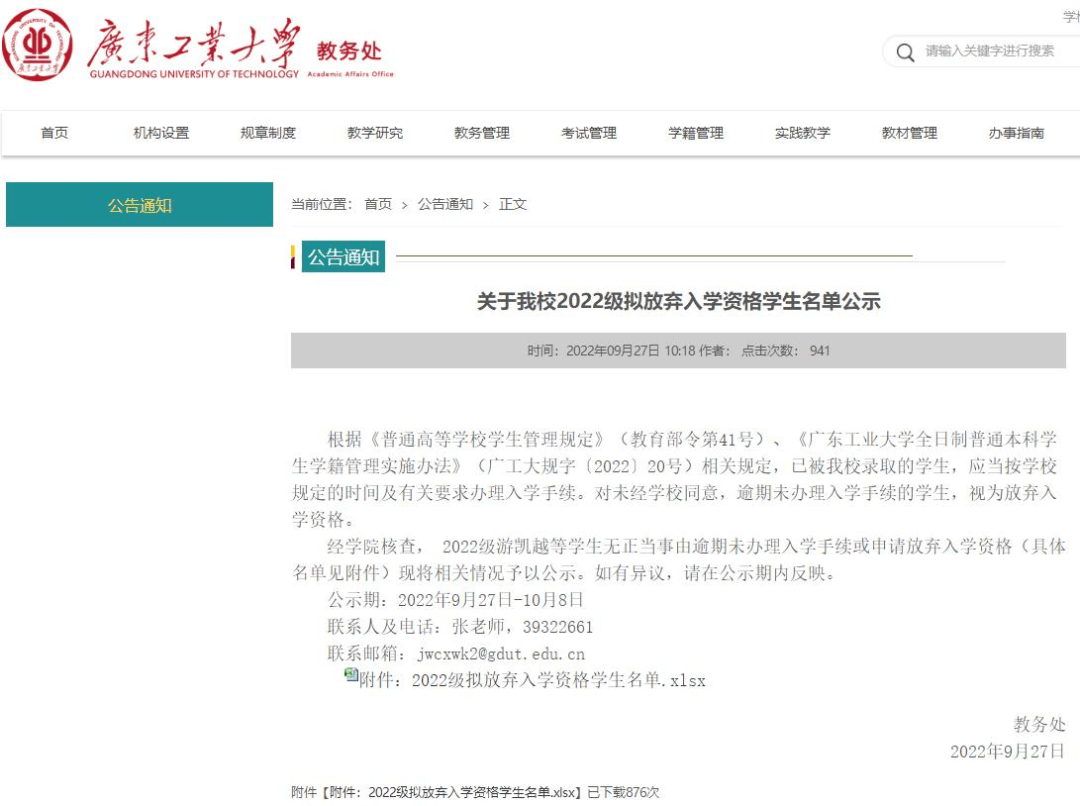Select 公告通知 in the left sidebar
Image resolution: width=1080 pixels, height=806 pixels.
point(140,205)
